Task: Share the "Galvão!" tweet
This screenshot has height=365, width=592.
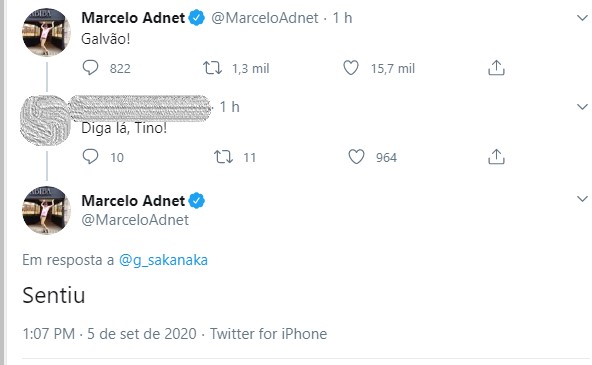Action: tap(496, 68)
